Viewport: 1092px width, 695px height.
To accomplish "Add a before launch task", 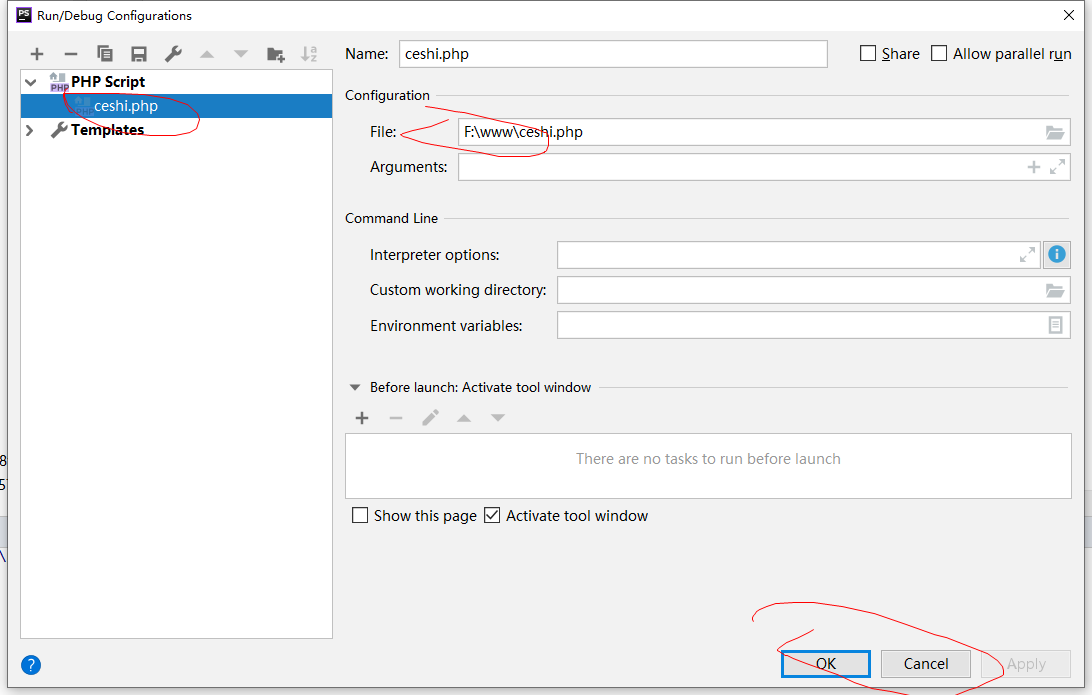I will (x=362, y=418).
